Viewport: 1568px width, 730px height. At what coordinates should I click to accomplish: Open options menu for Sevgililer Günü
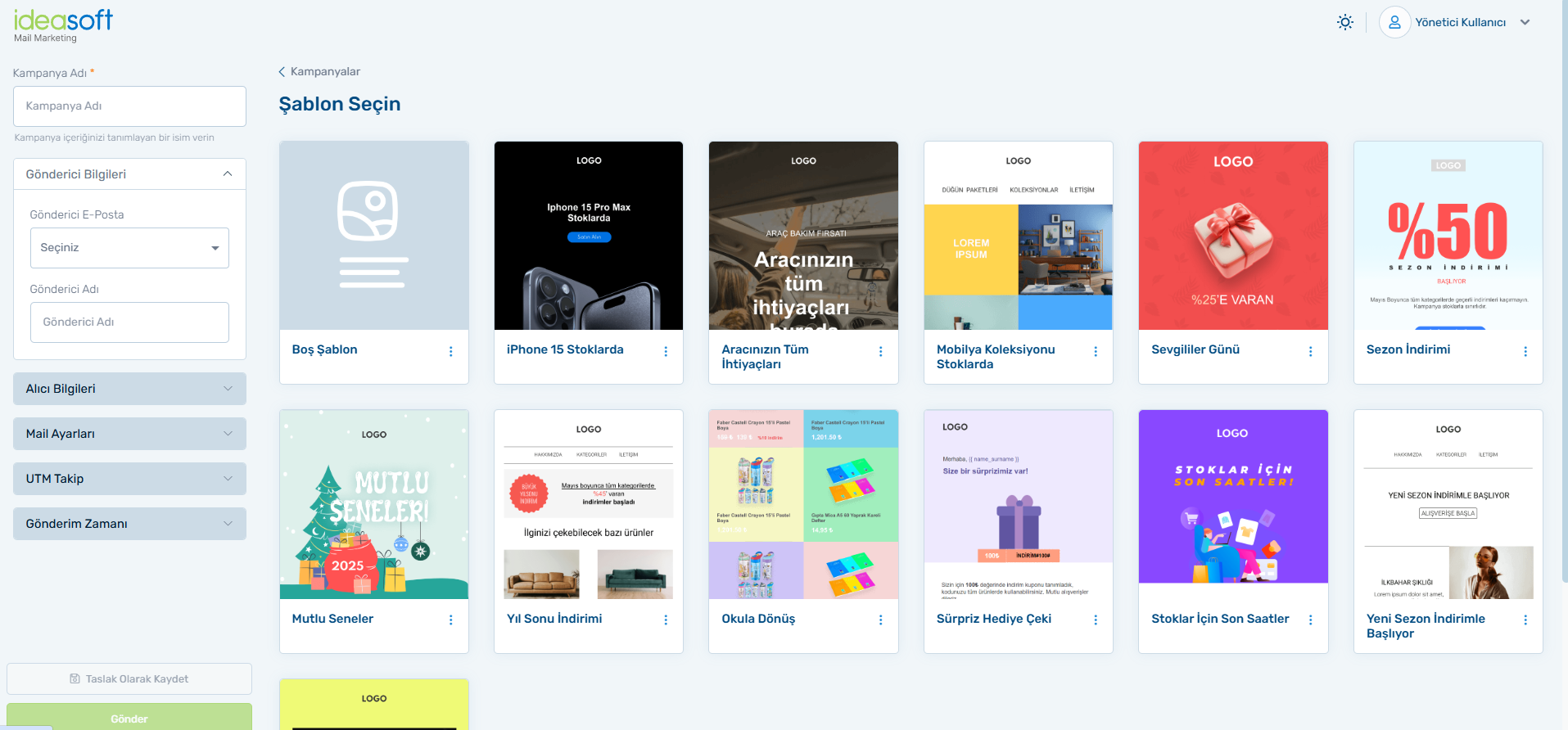(1310, 351)
